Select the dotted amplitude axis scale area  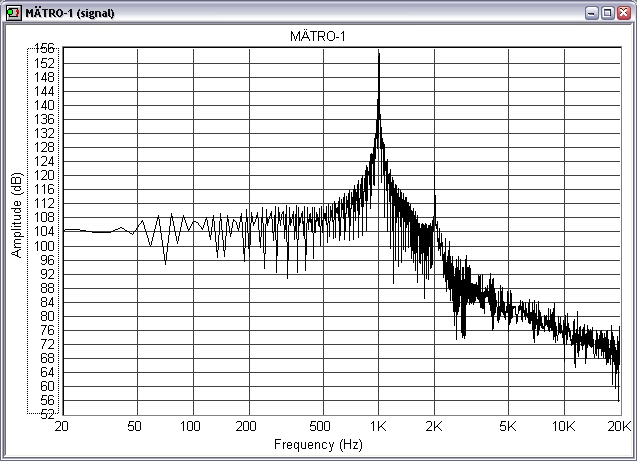[43, 231]
